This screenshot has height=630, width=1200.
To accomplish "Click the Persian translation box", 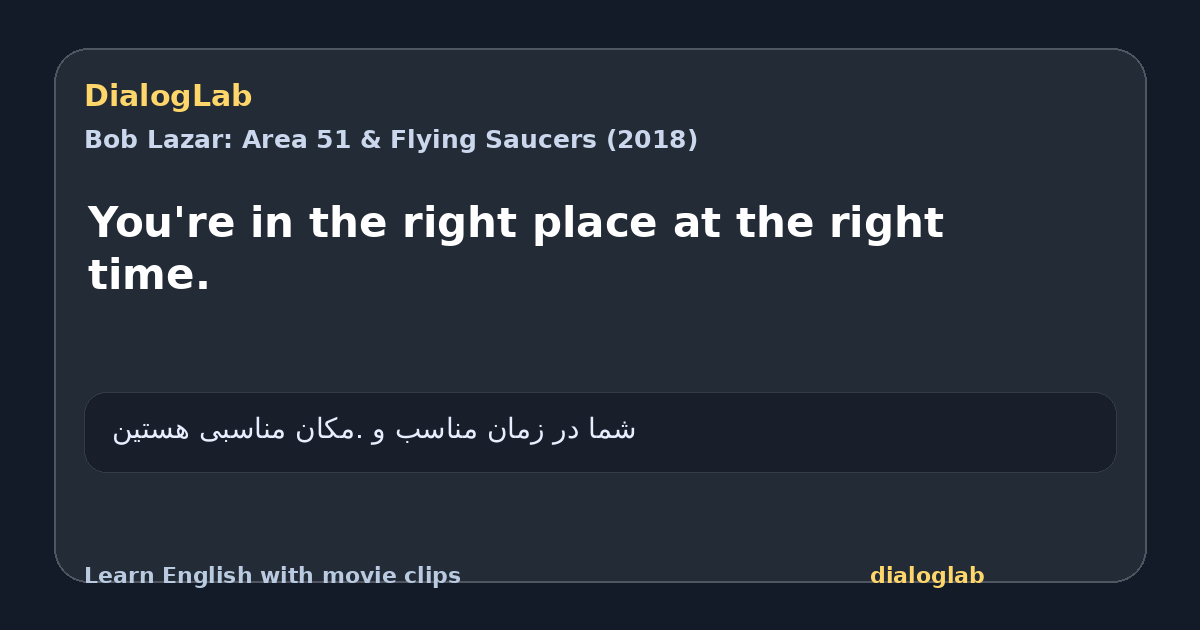I will click(x=600, y=432).
